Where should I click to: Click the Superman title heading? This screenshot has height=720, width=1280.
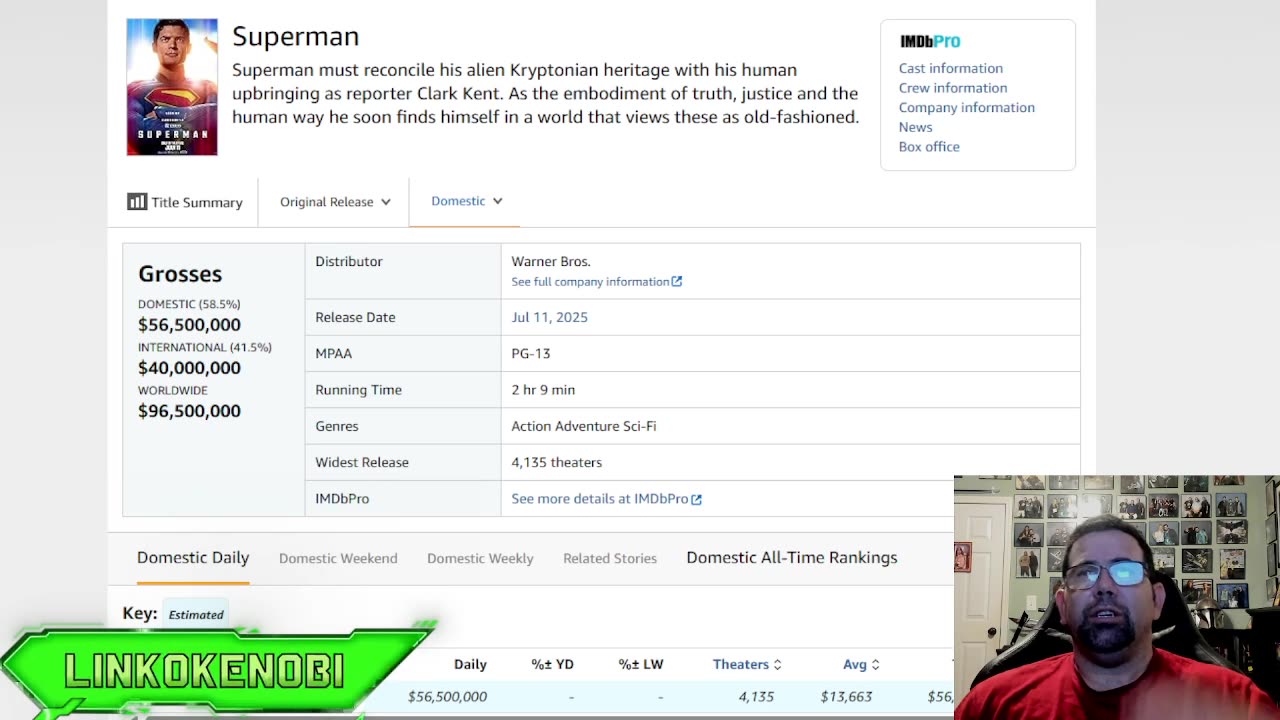(295, 36)
